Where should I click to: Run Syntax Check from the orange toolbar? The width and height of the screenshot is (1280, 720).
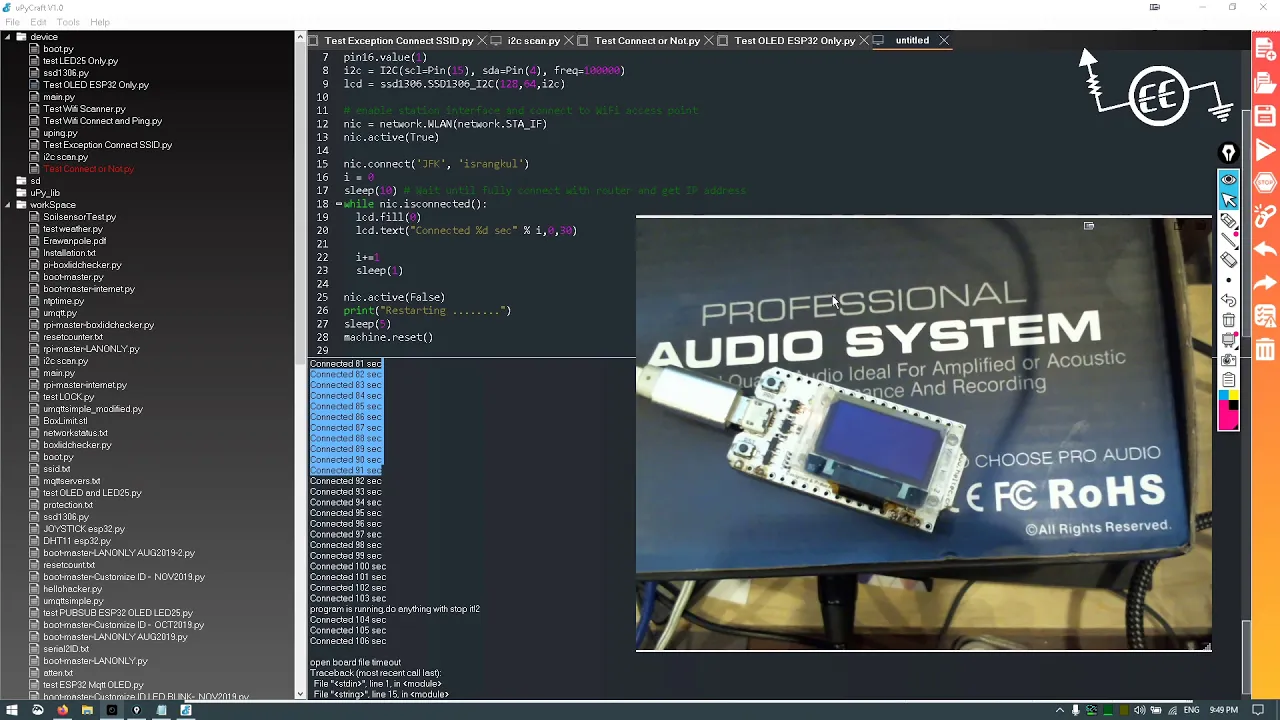click(1265, 317)
